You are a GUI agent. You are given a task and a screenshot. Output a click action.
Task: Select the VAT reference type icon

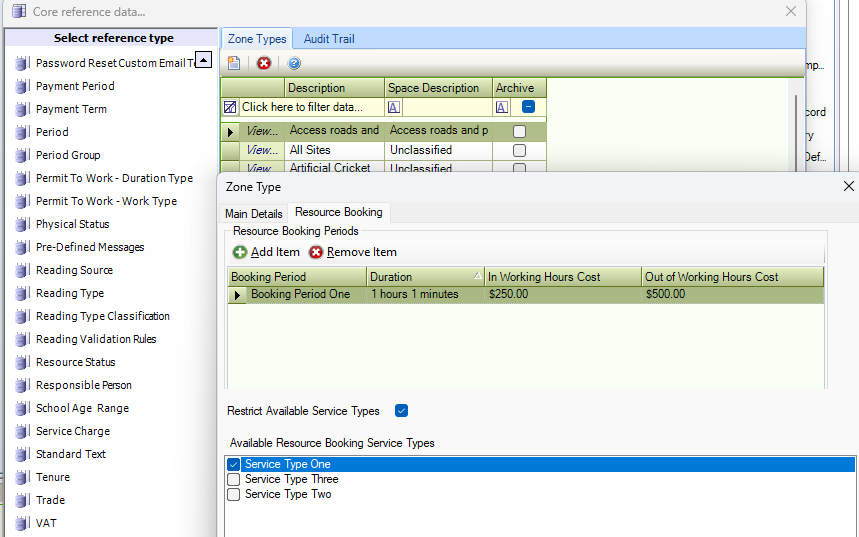[22, 523]
